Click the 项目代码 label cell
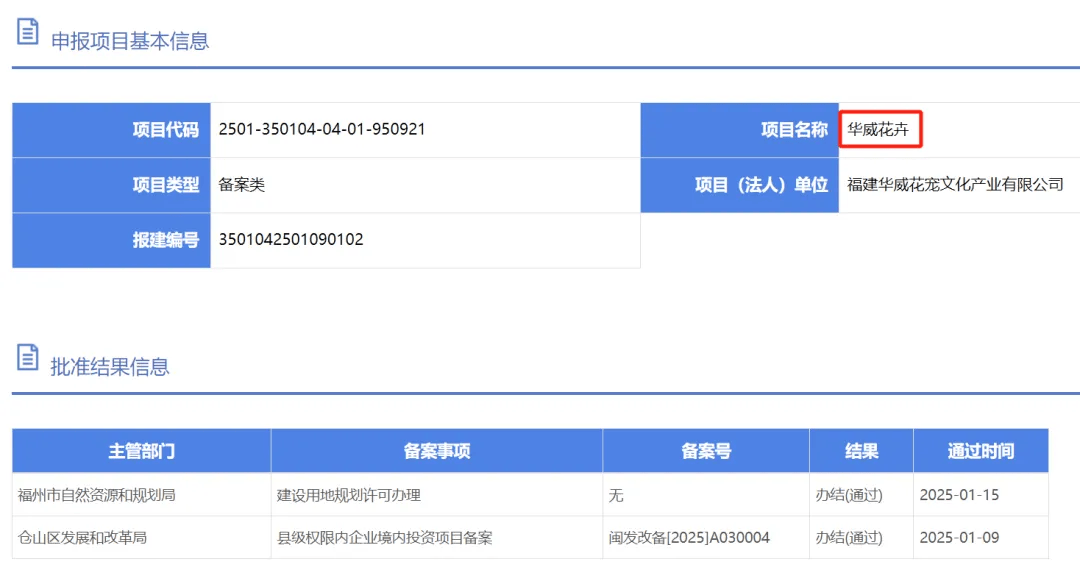This screenshot has height=570, width=1080. (x=112, y=130)
